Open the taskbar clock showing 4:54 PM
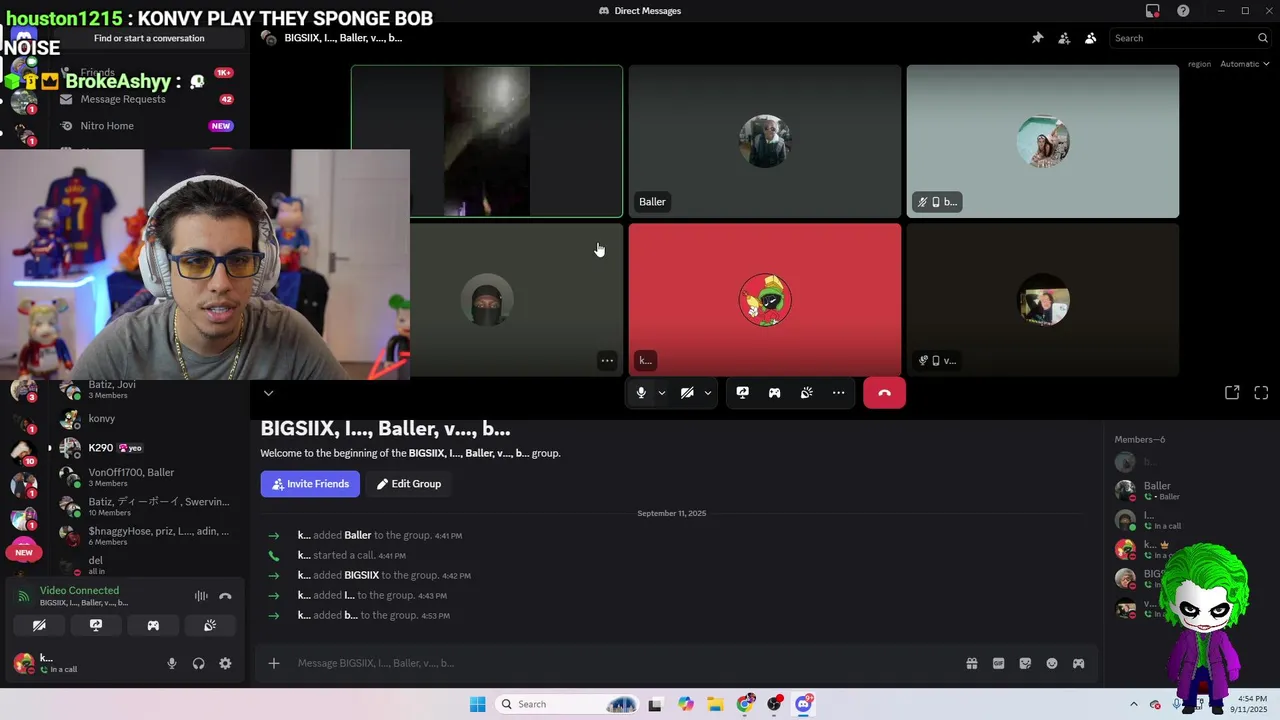1280x720 pixels. pyautogui.click(x=1252, y=704)
